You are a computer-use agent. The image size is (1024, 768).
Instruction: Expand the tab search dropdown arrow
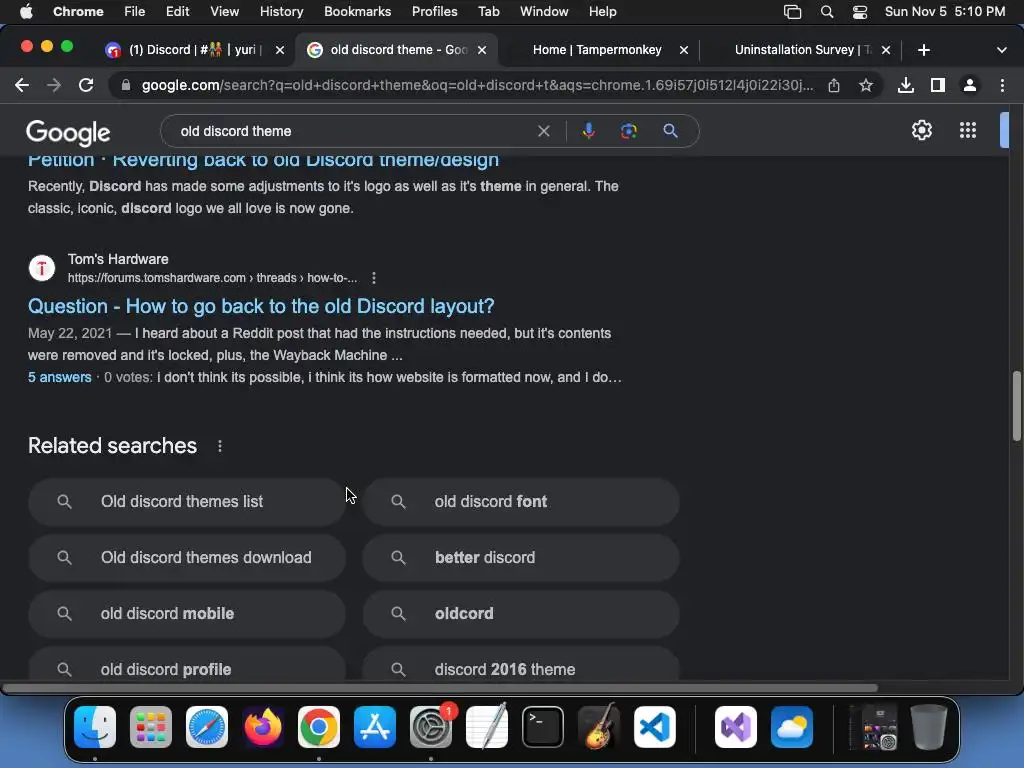(x=1002, y=50)
